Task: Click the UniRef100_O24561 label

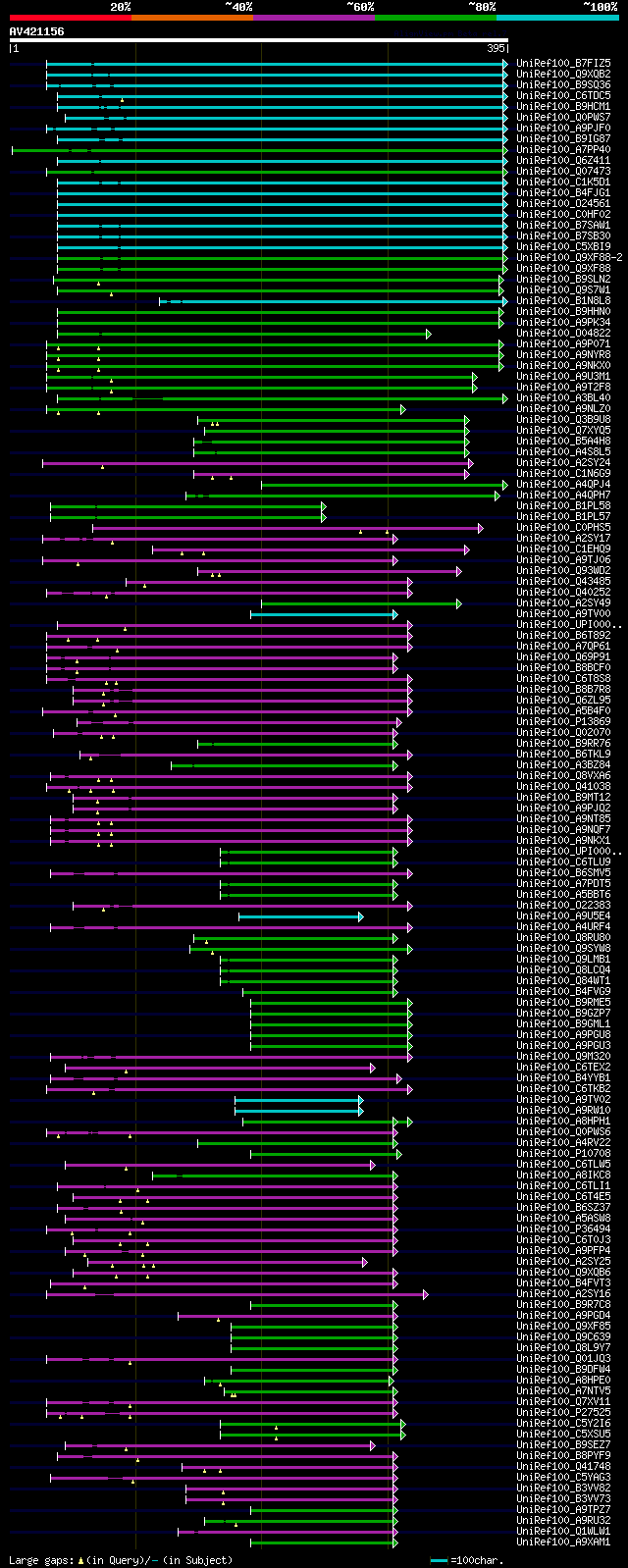Action: pyautogui.click(x=563, y=203)
